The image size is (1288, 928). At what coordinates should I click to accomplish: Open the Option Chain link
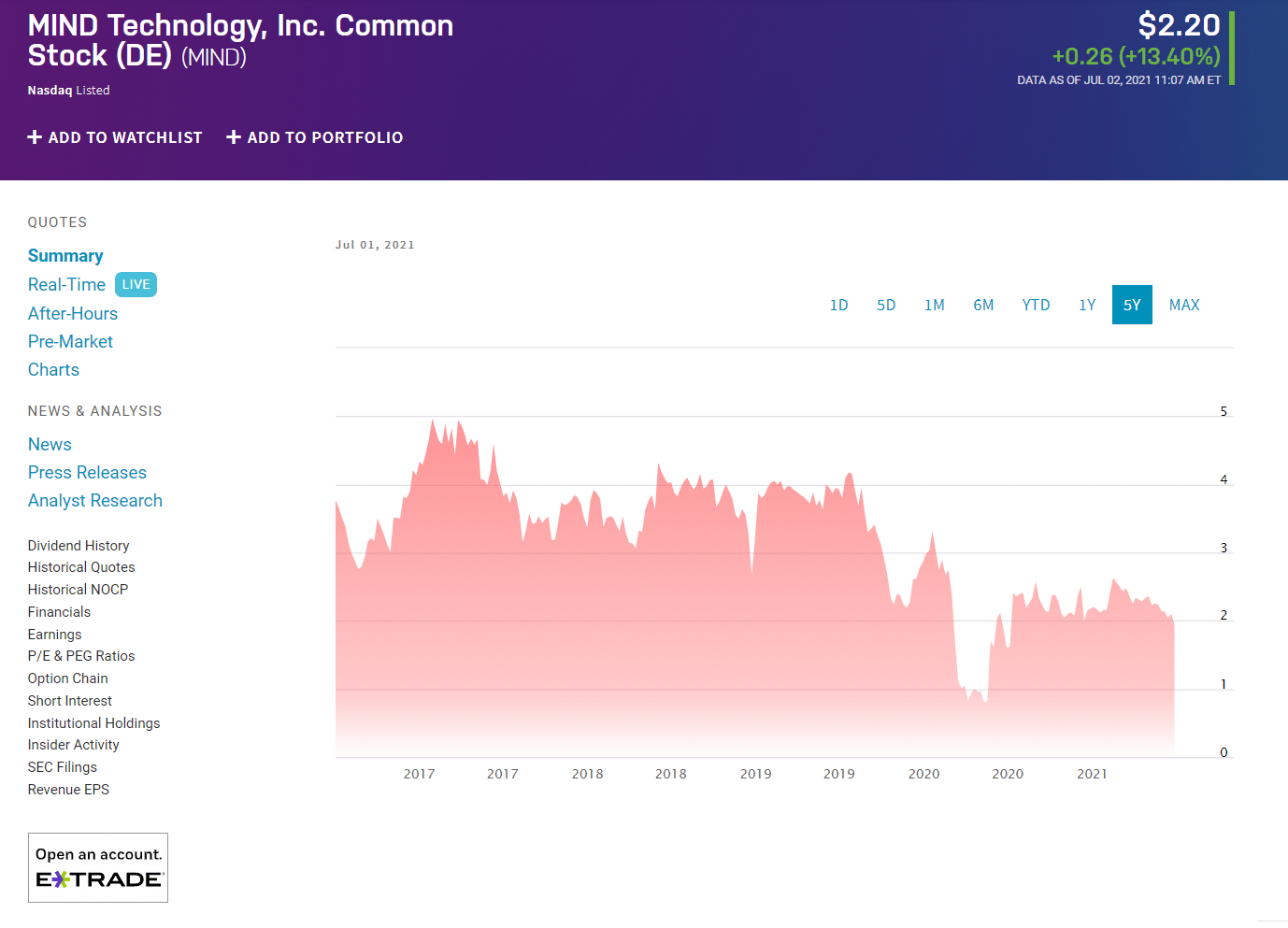pyautogui.click(x=67, y=678)
